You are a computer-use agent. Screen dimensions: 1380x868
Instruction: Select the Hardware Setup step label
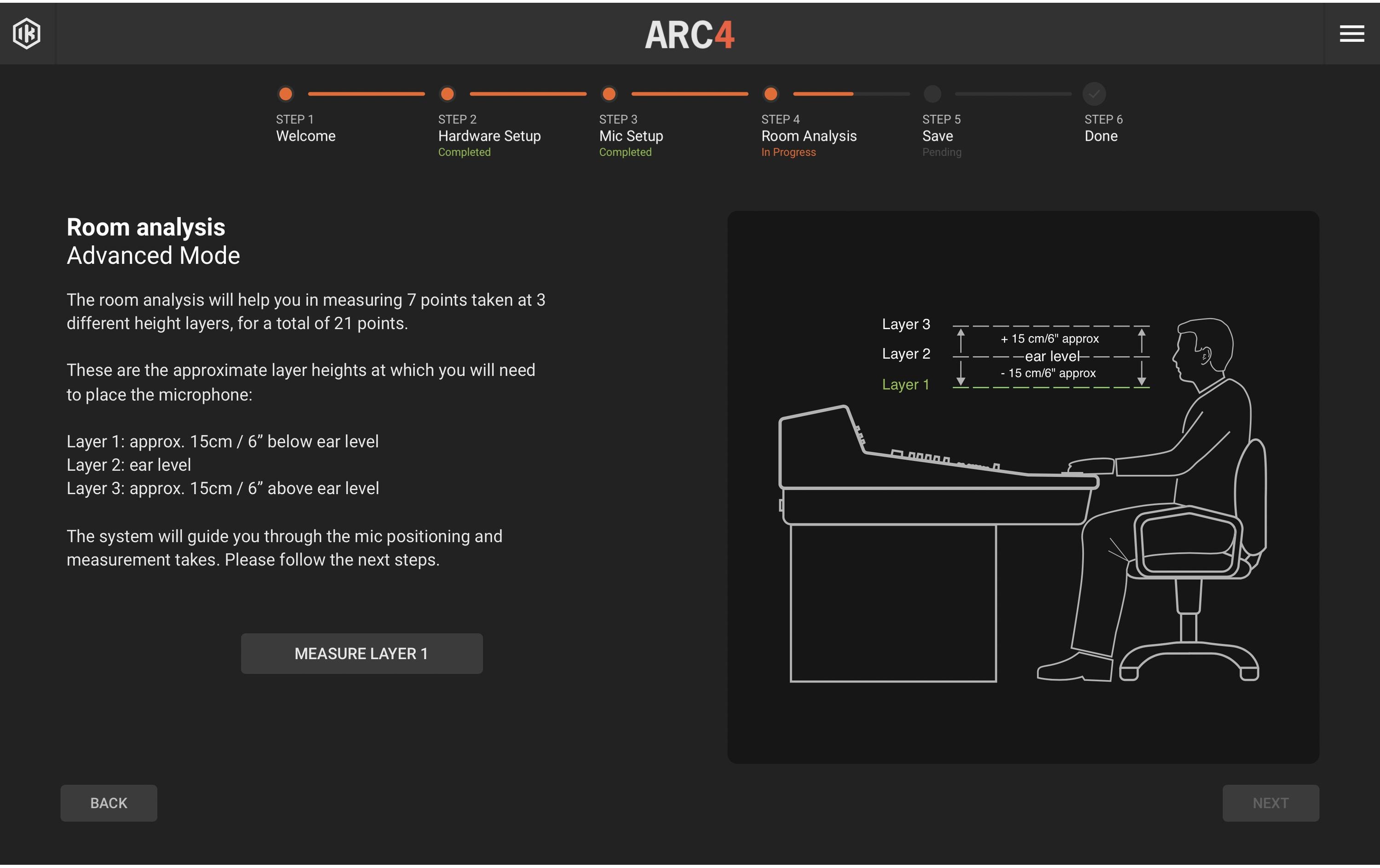point(489,136)
